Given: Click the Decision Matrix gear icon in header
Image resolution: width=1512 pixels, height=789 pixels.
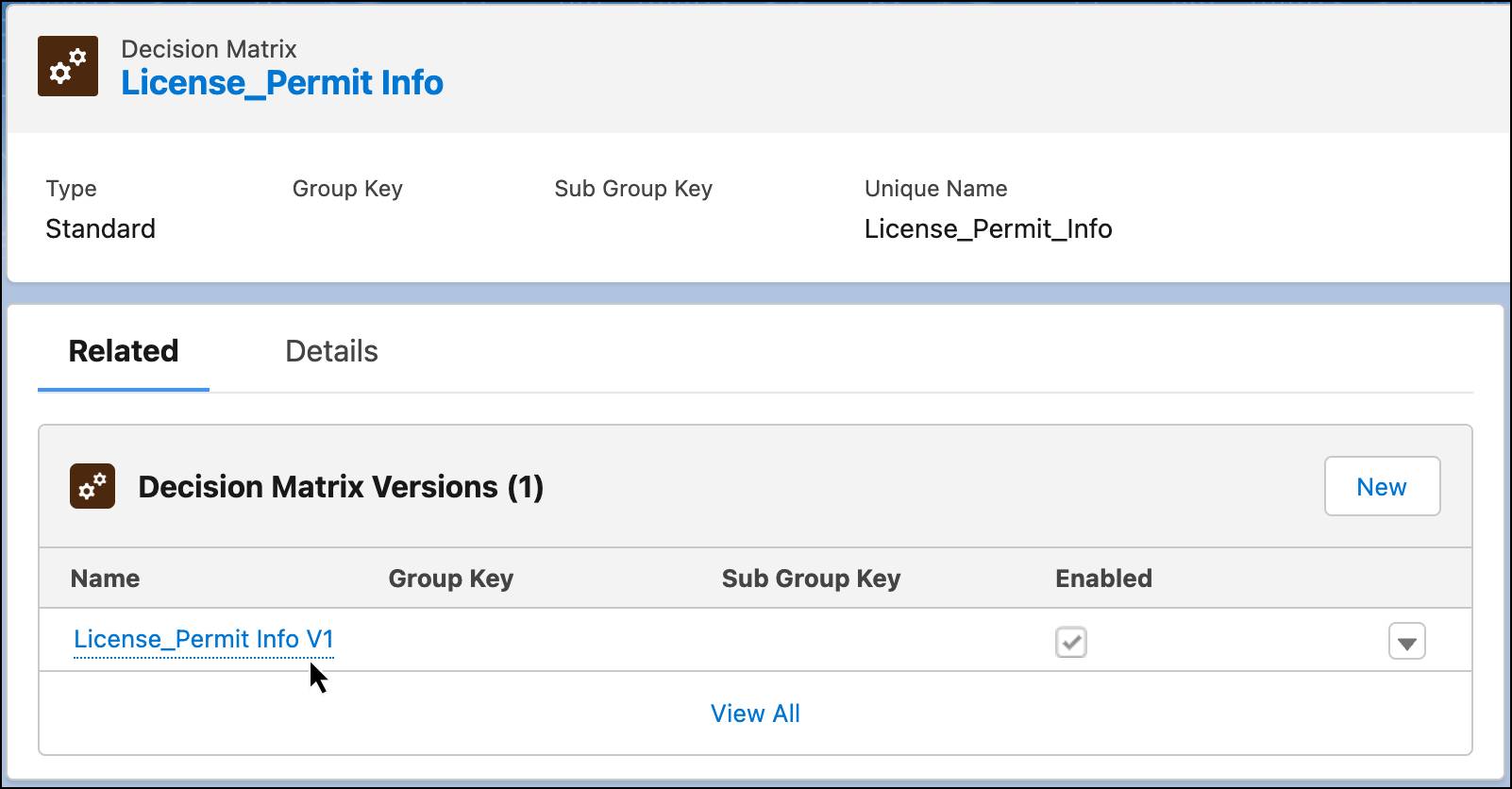Looking at the screenshot, I should point(67,66).
